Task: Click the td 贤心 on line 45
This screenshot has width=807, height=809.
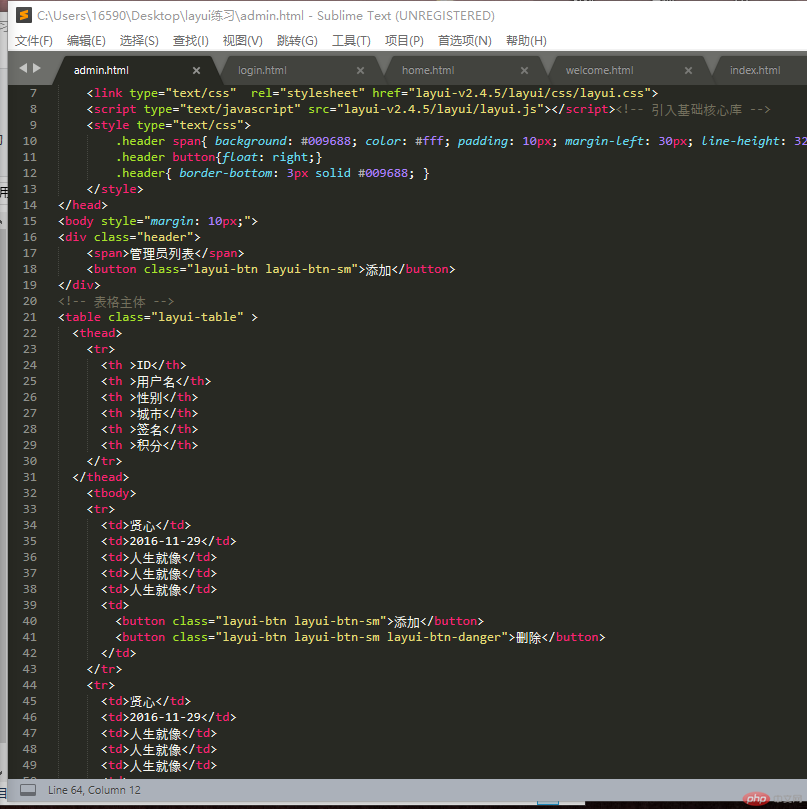Action: tap(146, 701)
